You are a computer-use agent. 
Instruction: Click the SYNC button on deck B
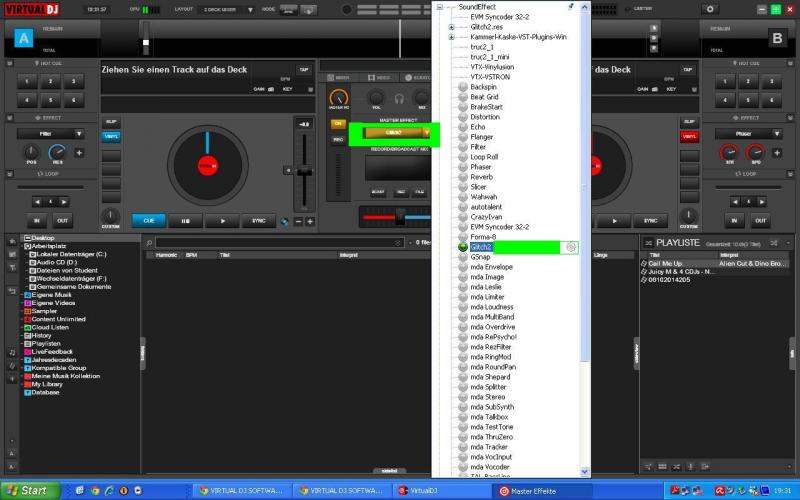click(651, 221)
